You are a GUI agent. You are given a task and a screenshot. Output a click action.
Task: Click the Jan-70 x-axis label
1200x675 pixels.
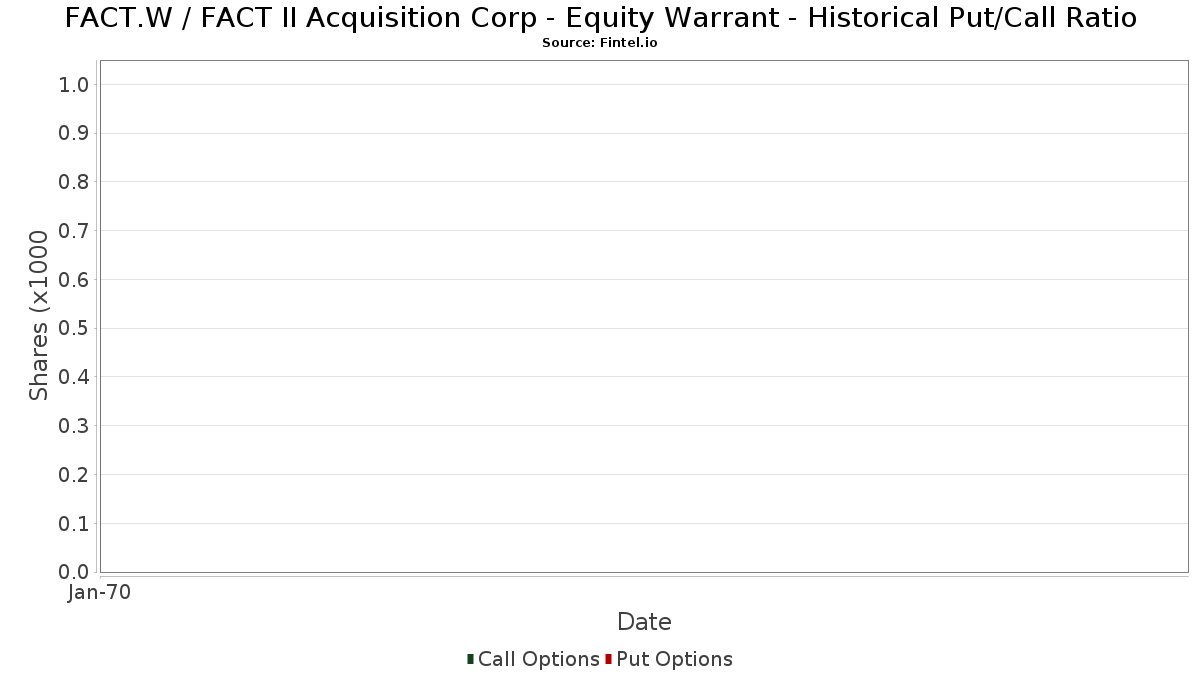click(99, 593)
